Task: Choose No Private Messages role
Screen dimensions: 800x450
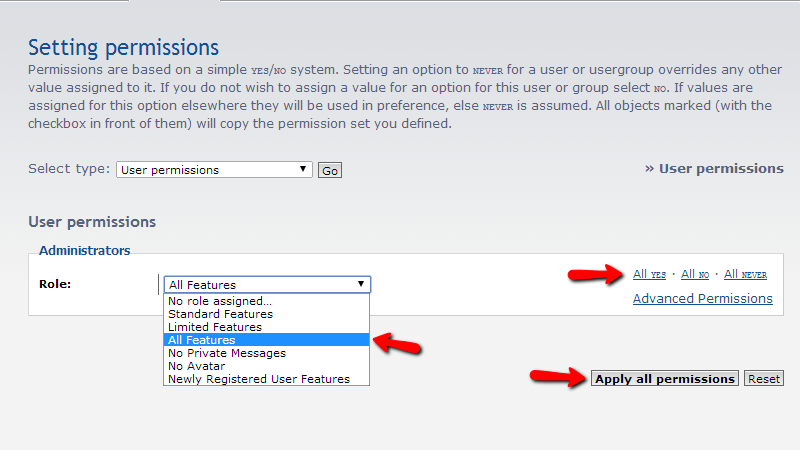Action: pyautogui.click(x=227, y=353)
